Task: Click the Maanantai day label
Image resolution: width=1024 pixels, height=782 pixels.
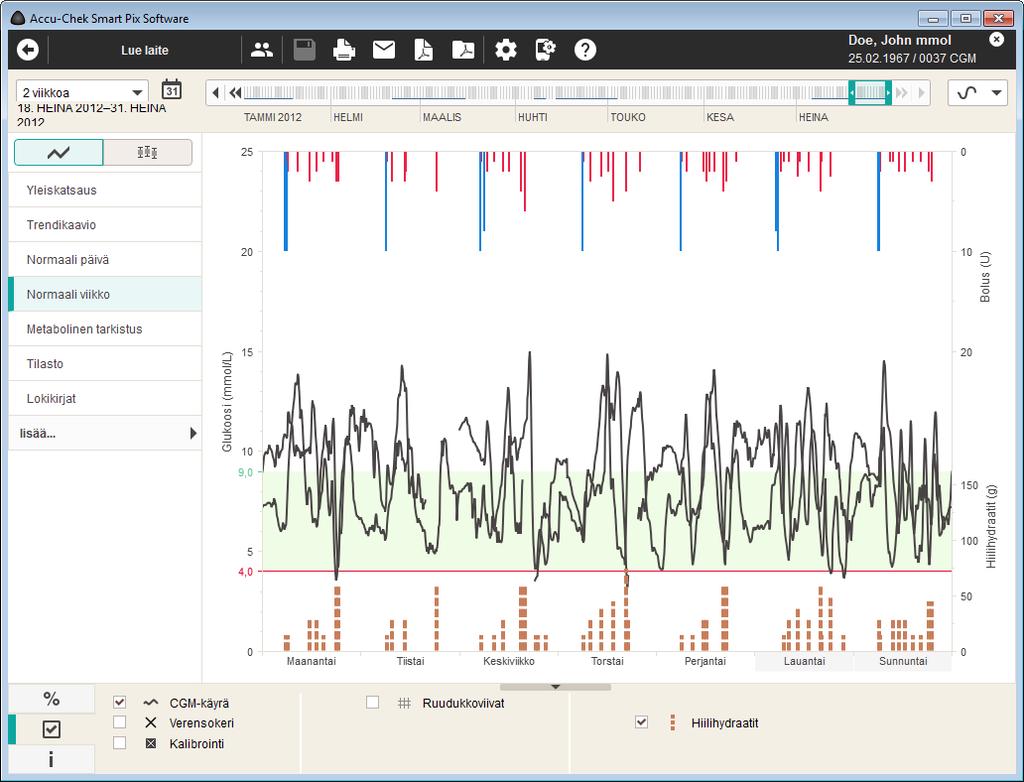Action: tap(312, 661)
